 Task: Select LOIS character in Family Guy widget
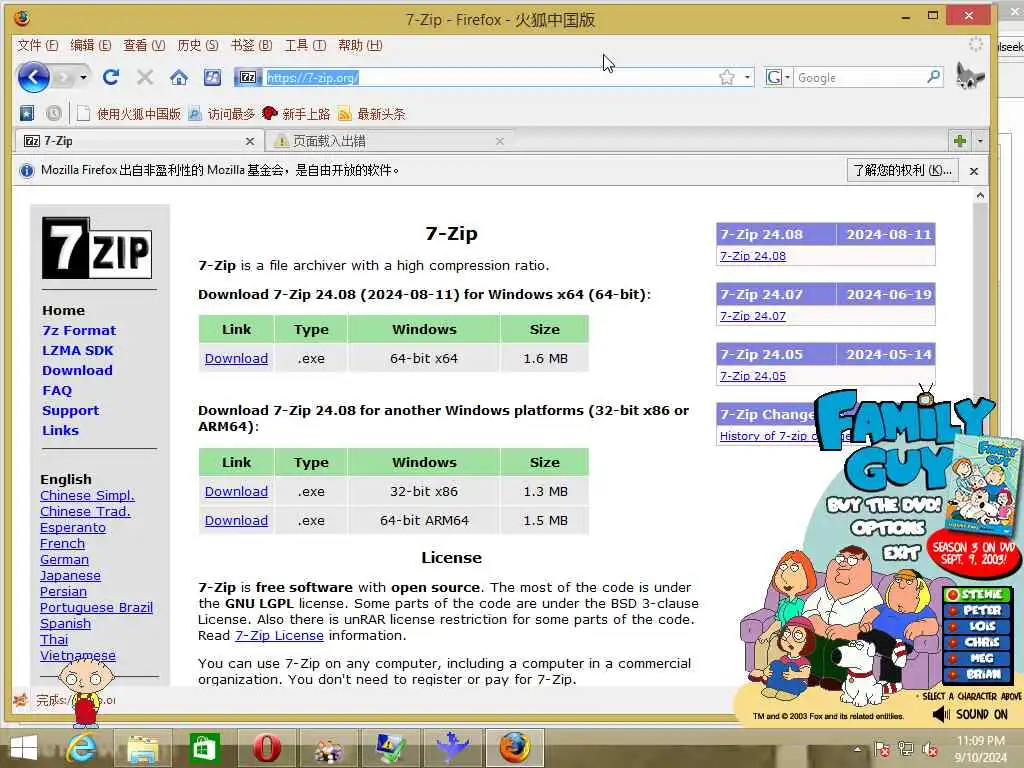[x=977, y=626]
